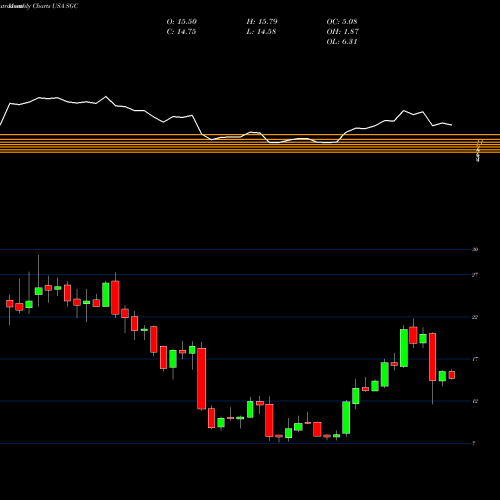Click the 'OL: 6.31' reading
Image resolution: width=500 pixels, height=500 pixels.
(342, 42)
